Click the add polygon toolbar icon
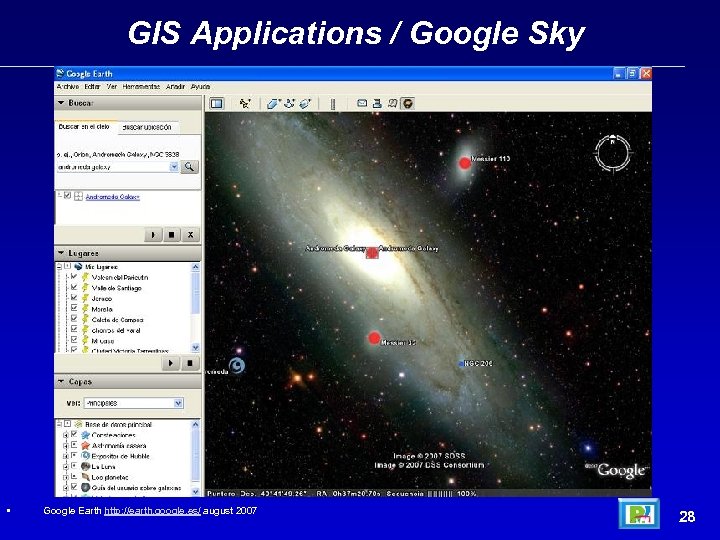This screenshot has height=540, width=720. [273, 104]
